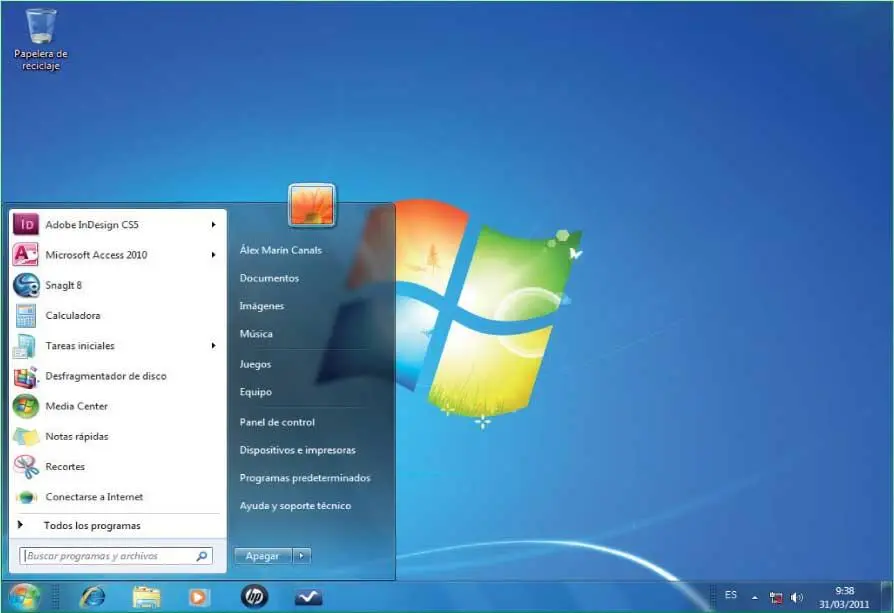Click the search magnifier icon
Image resolution: width=894 pixels, height=613 pixels.
(202, 556)
